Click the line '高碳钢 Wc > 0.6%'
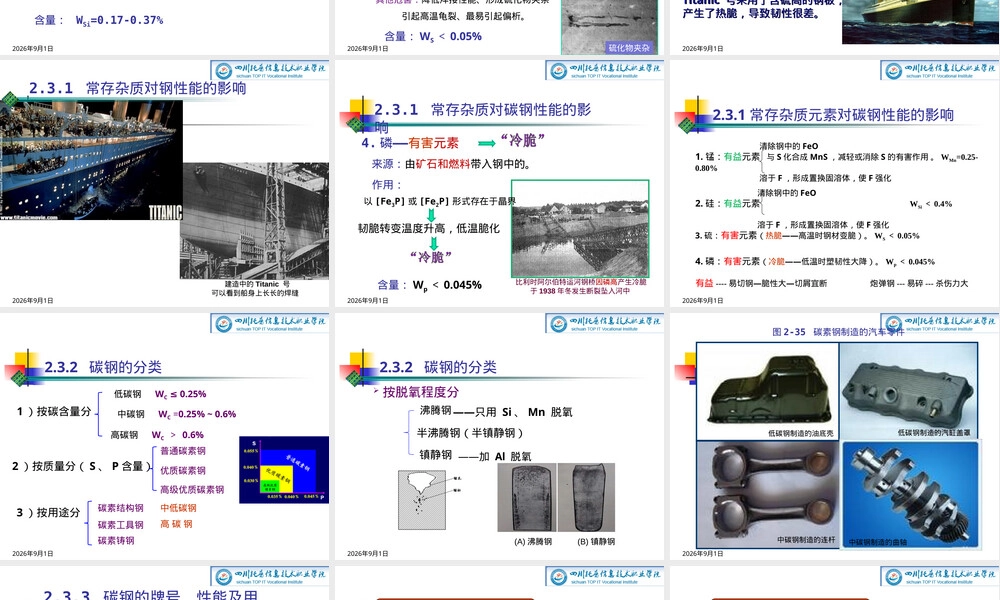The width and height of the screenshot is (1000, 600). [157, 435]
